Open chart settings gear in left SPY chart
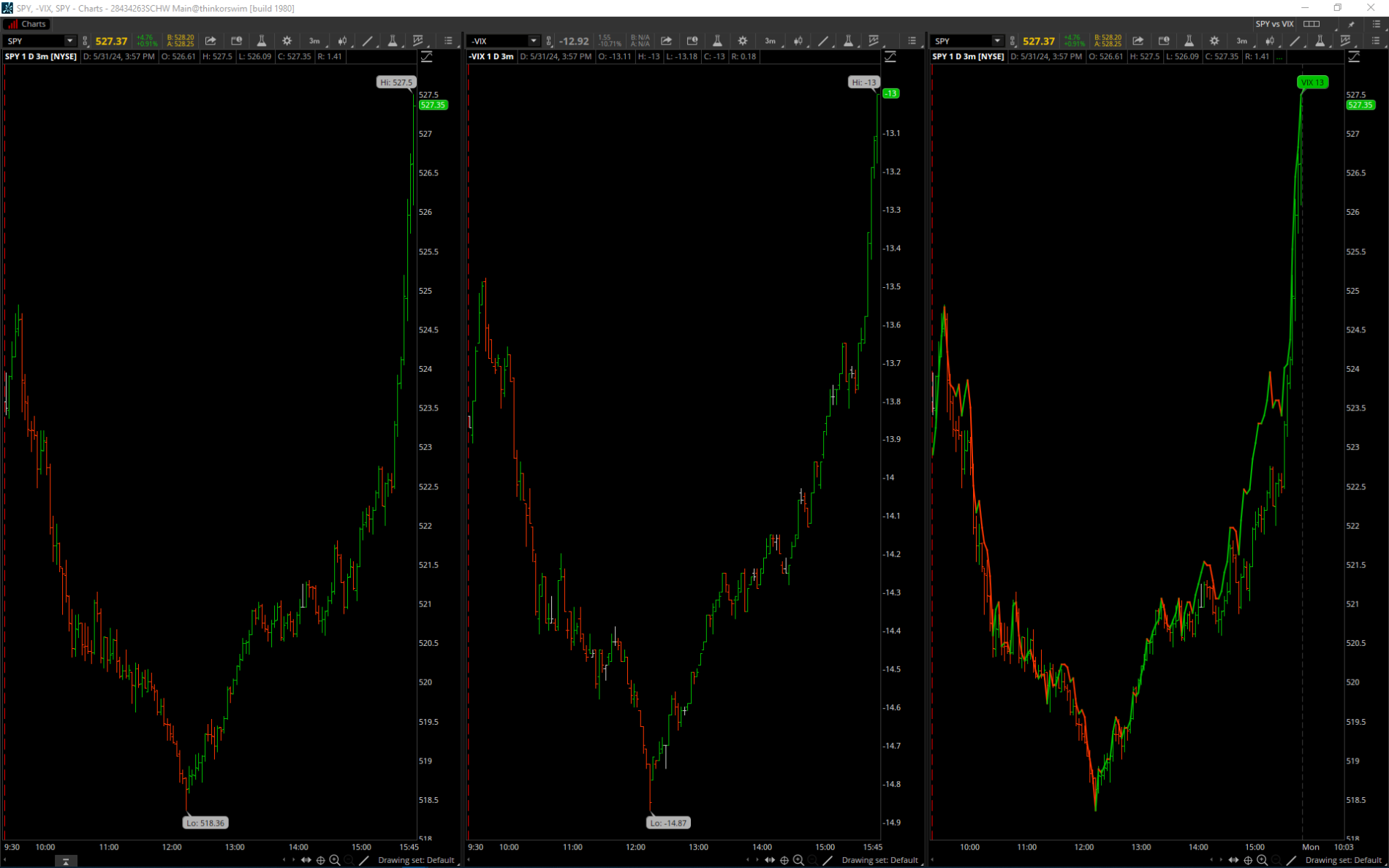Viewport: 1389px width, 868px height. [287, 41]
